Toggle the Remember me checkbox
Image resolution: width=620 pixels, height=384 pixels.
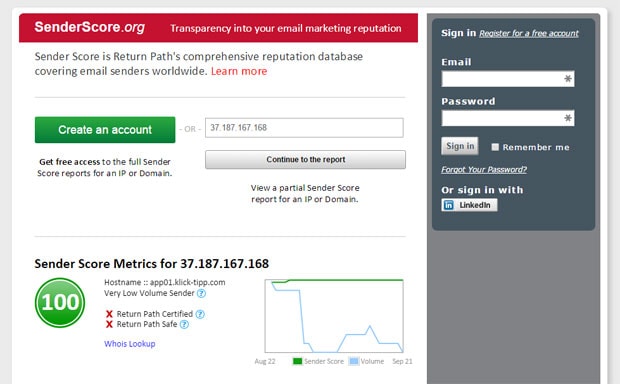495,147
